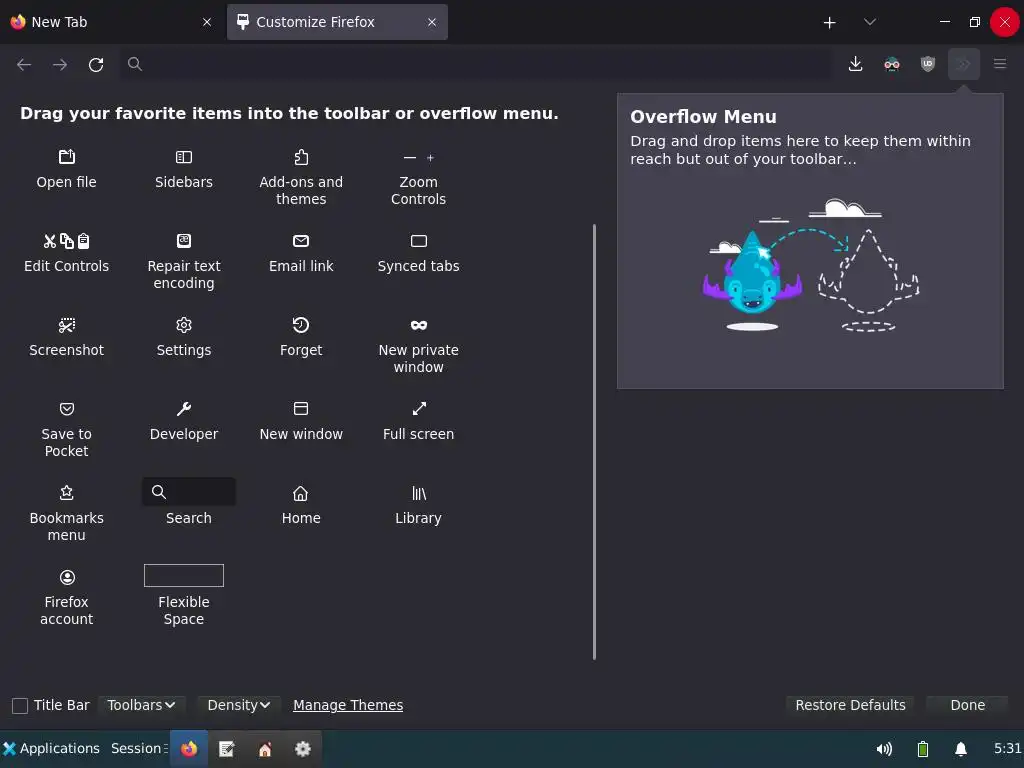Open the hamburger application menu
The image size is (1024, 768).
point(1000,64)
